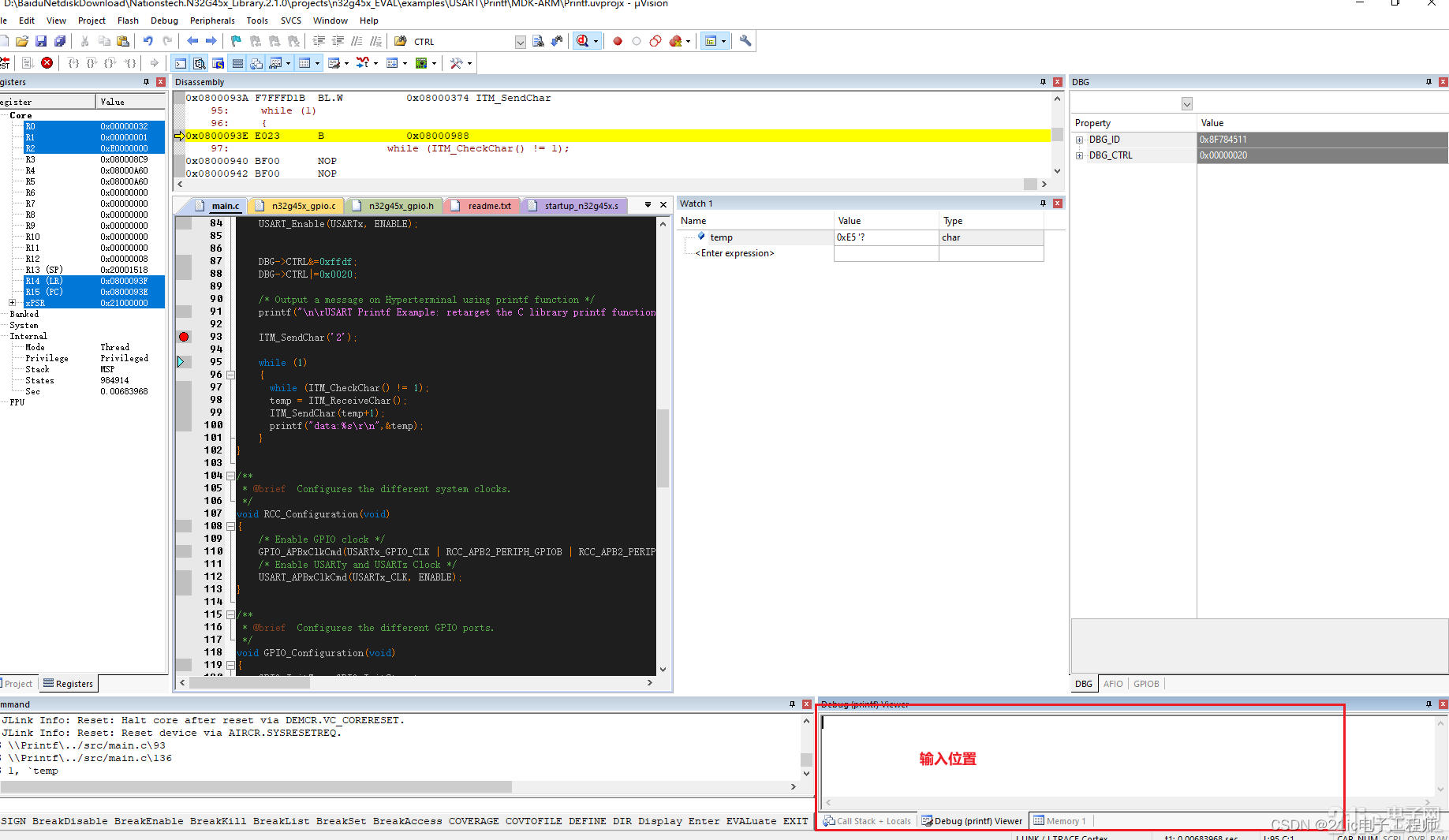
Task: Click the Call Stack + Locals button
Action: [x=868, y=820]
